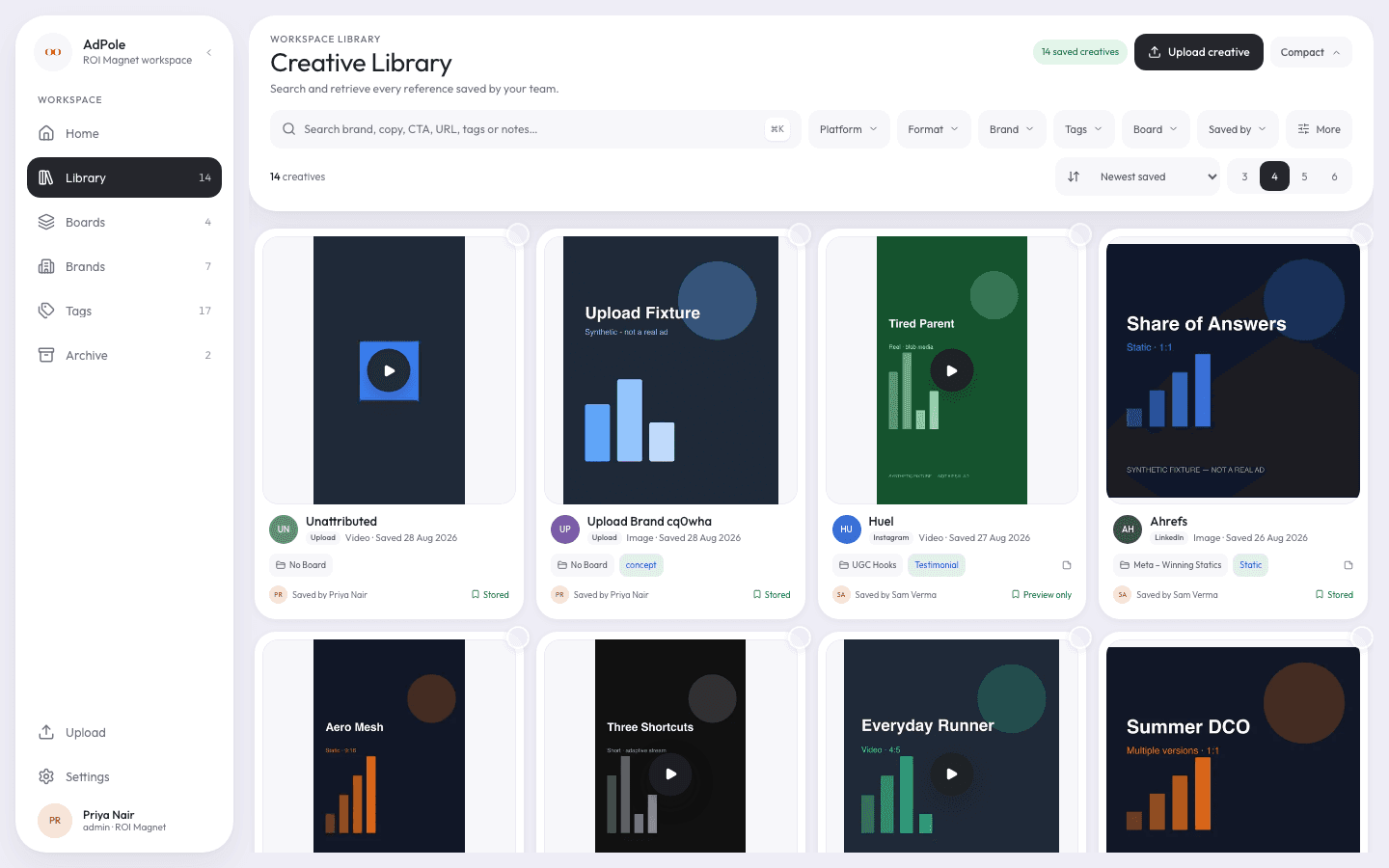
Task: Click the search creatives input field
Action: coord(535,129)
